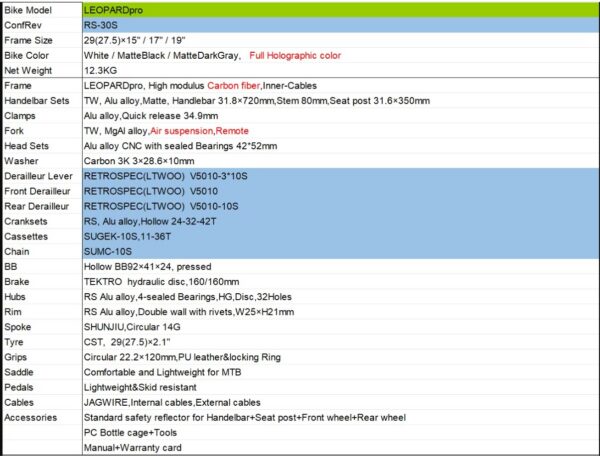The width and height of the screenshot is (600, 456).
Task: Click the '12.3KG' weight value
Action: click(x=101, y=70)
